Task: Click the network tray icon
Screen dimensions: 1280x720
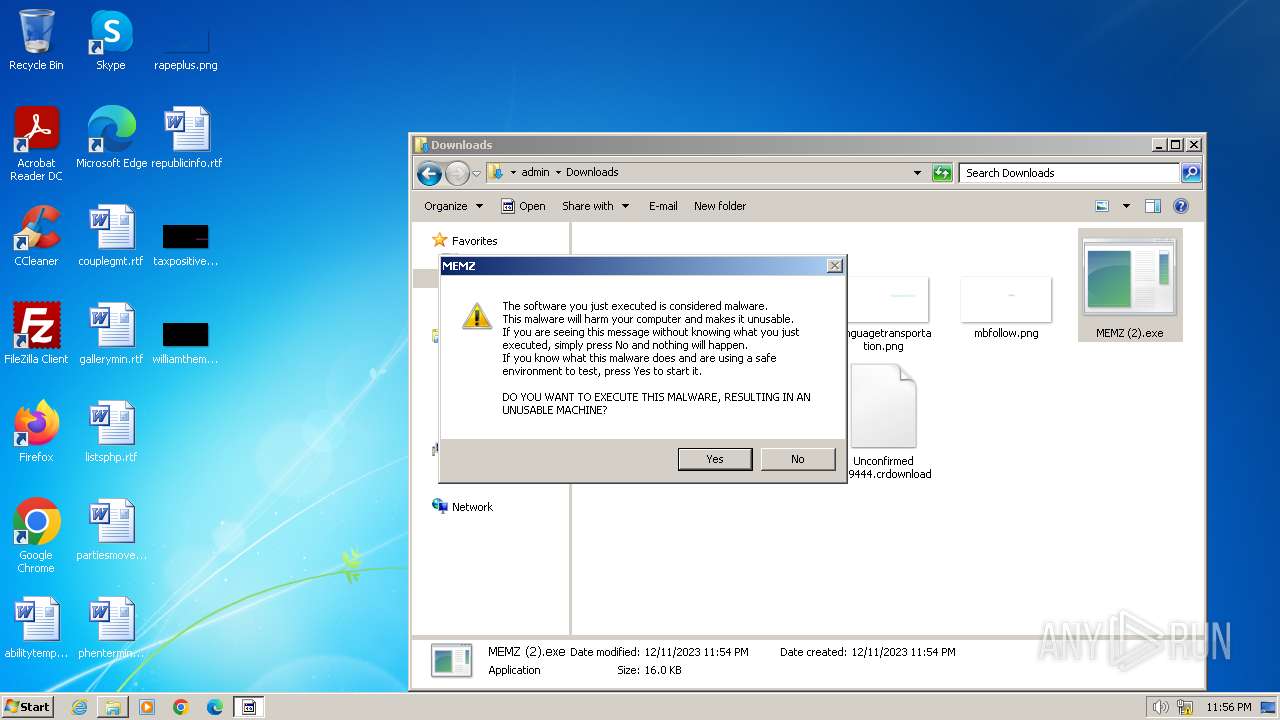Action: pos(1185,707)
